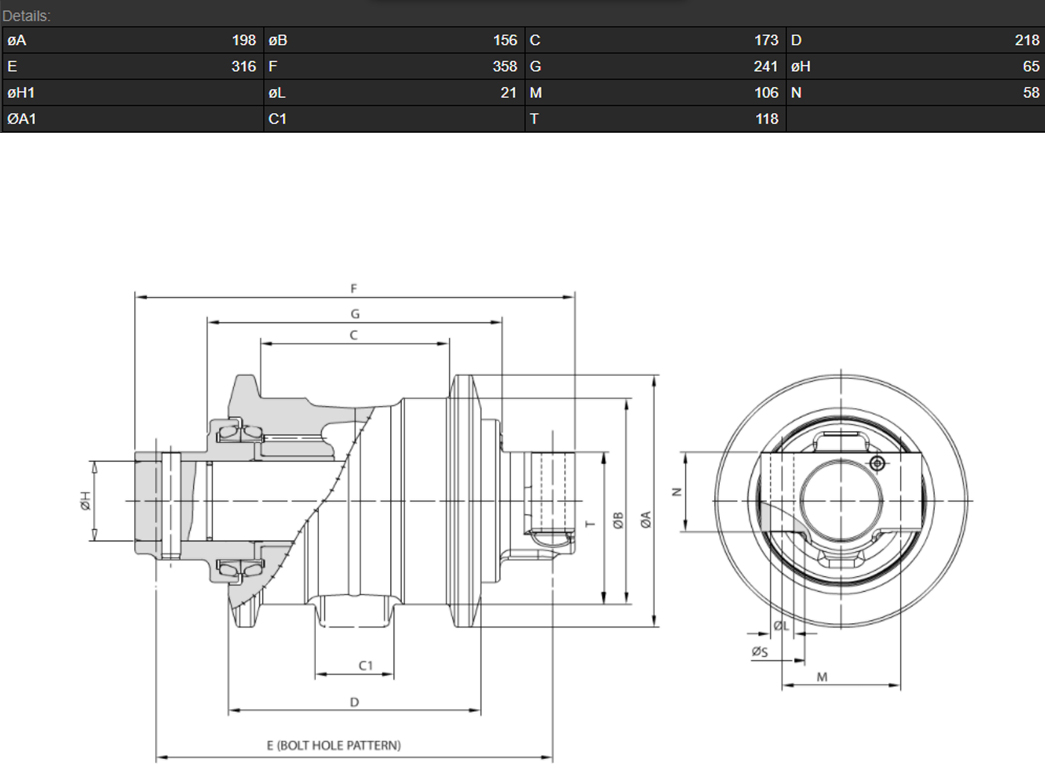
Task: Click the Details heading above the table
Action: [x=27, y=16]
